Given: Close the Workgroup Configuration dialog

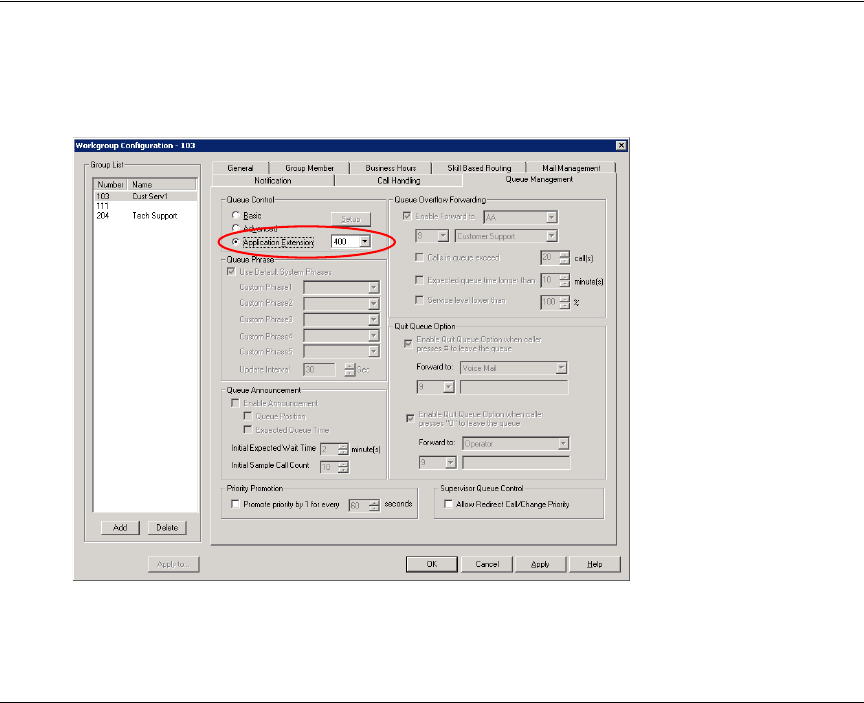Looking at the screenshot, I should [x=621, y=145].
